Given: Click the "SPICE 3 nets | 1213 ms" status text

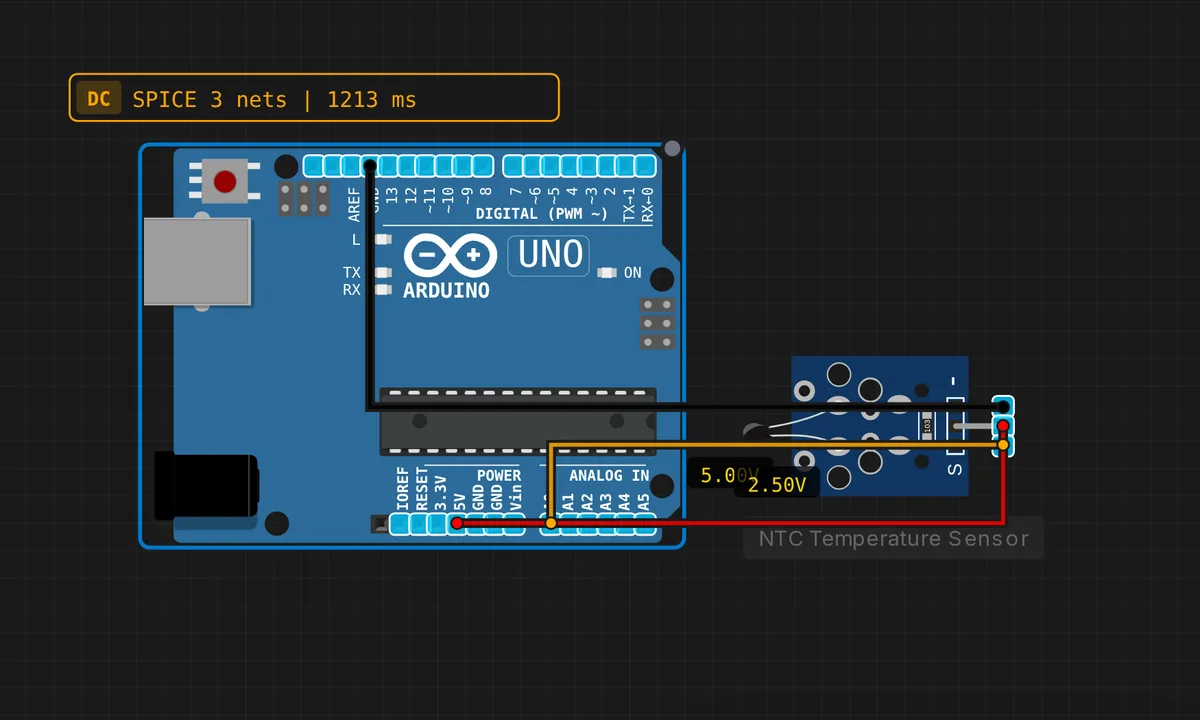Looking at the screenshot, I should (274, 99).
